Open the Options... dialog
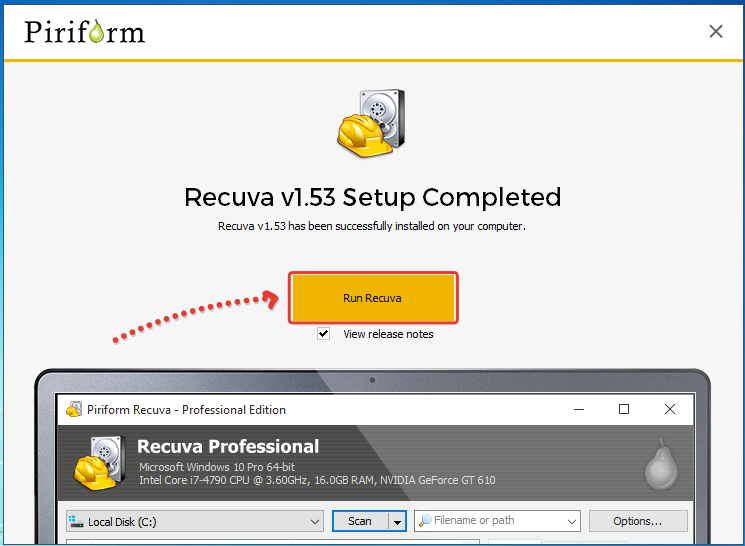 [637, 521]
